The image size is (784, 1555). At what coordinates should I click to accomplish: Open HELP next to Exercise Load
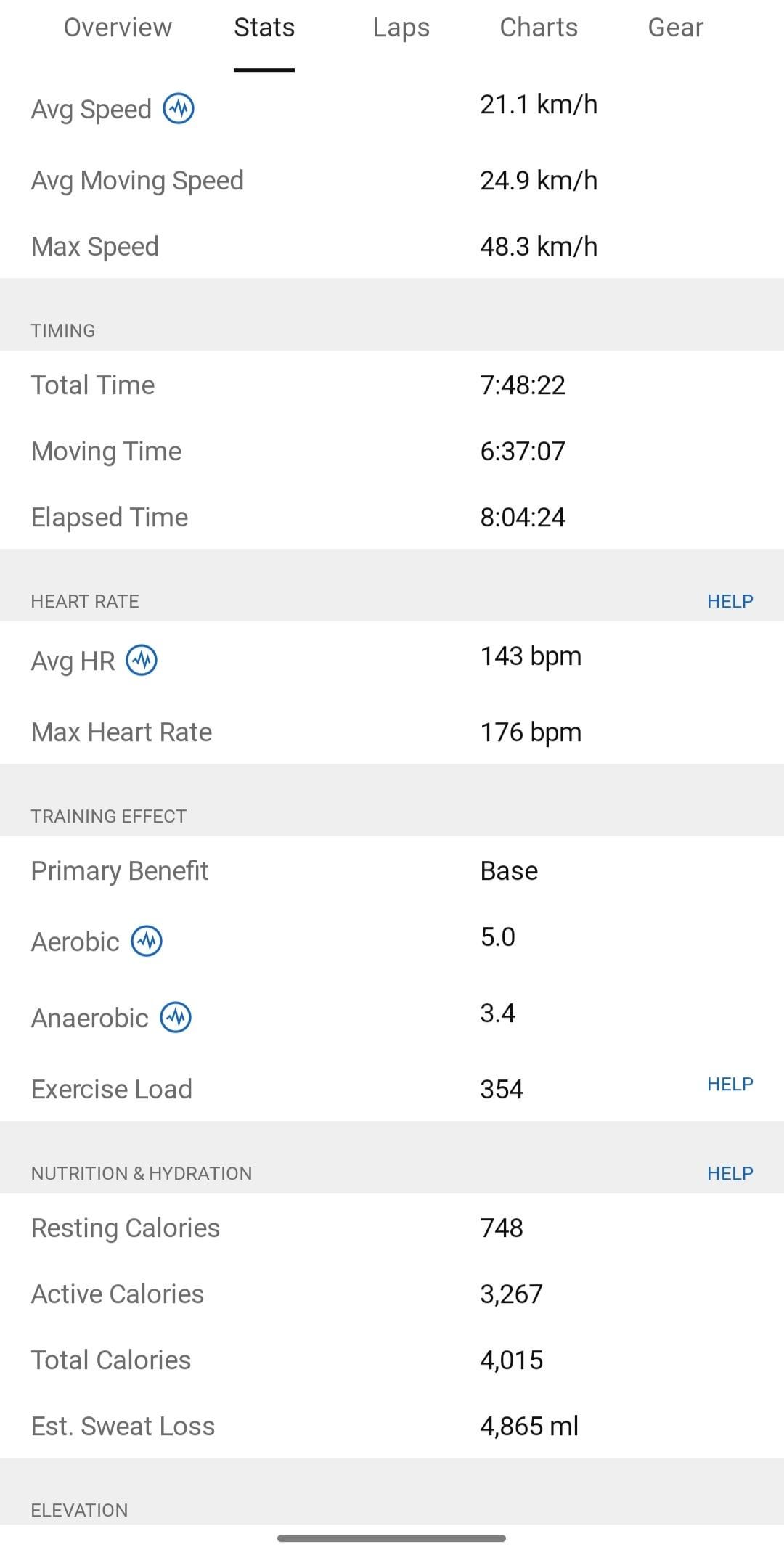click(730, 1084)
